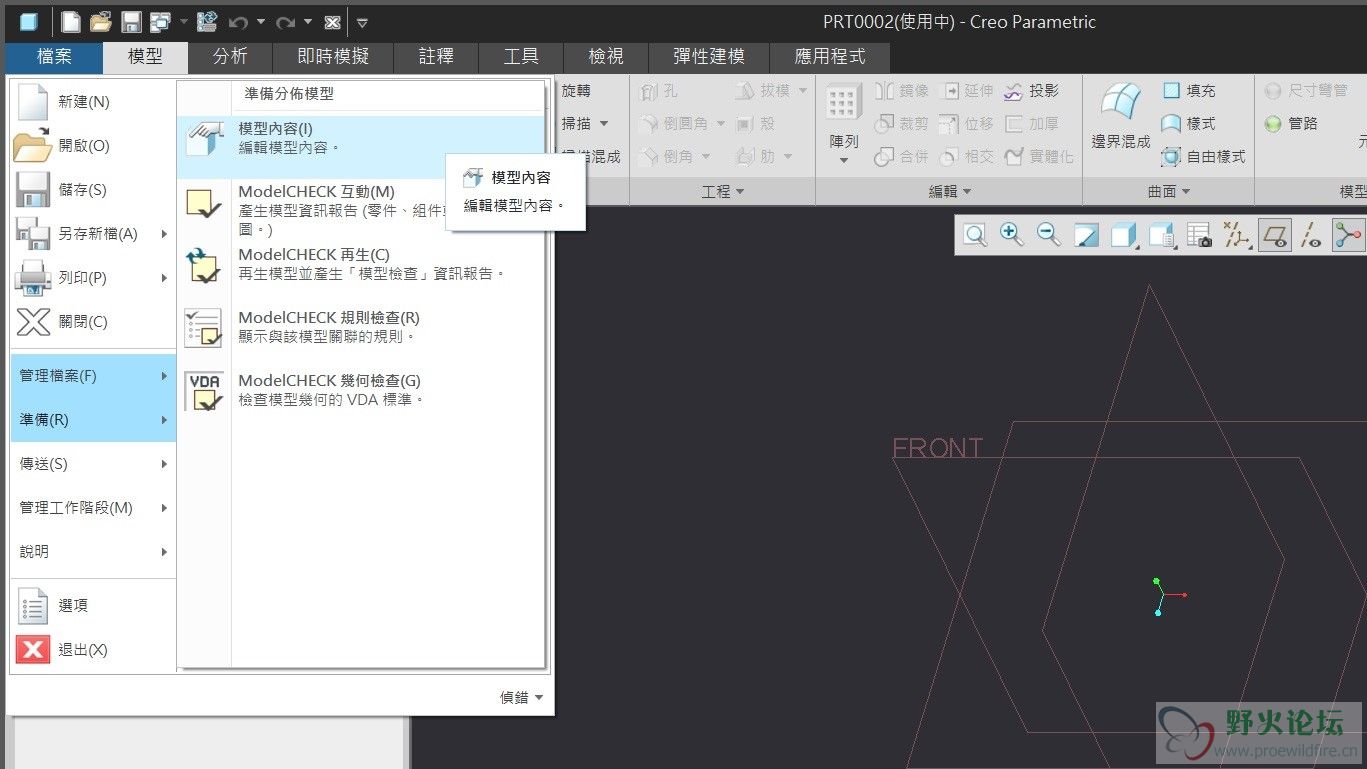Open the Saved Orientations icon
Screen dimensions: 1367x769
[1162, 235]
